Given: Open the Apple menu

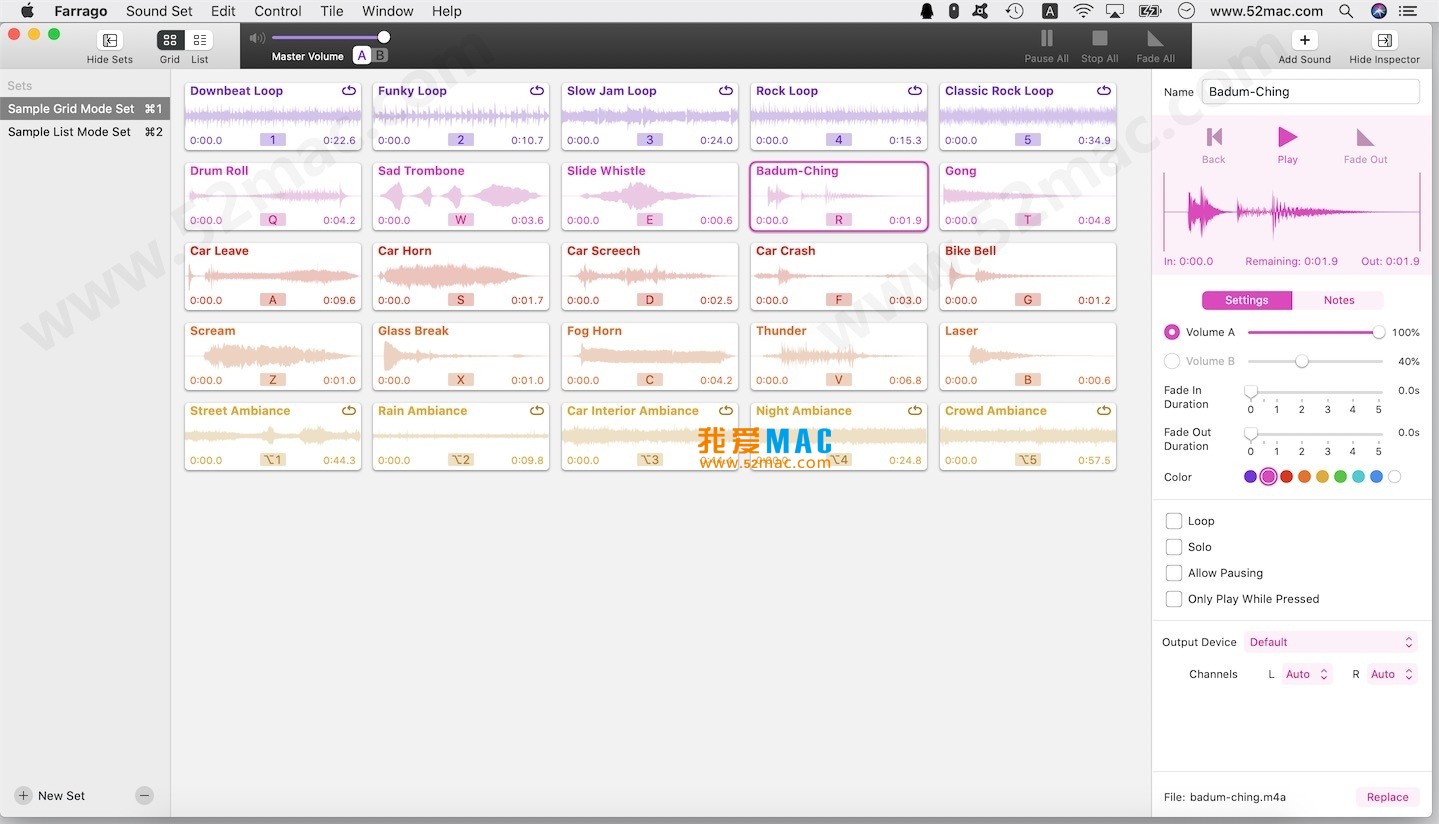Looking at the screenshot, I should [x=27, y=11].
